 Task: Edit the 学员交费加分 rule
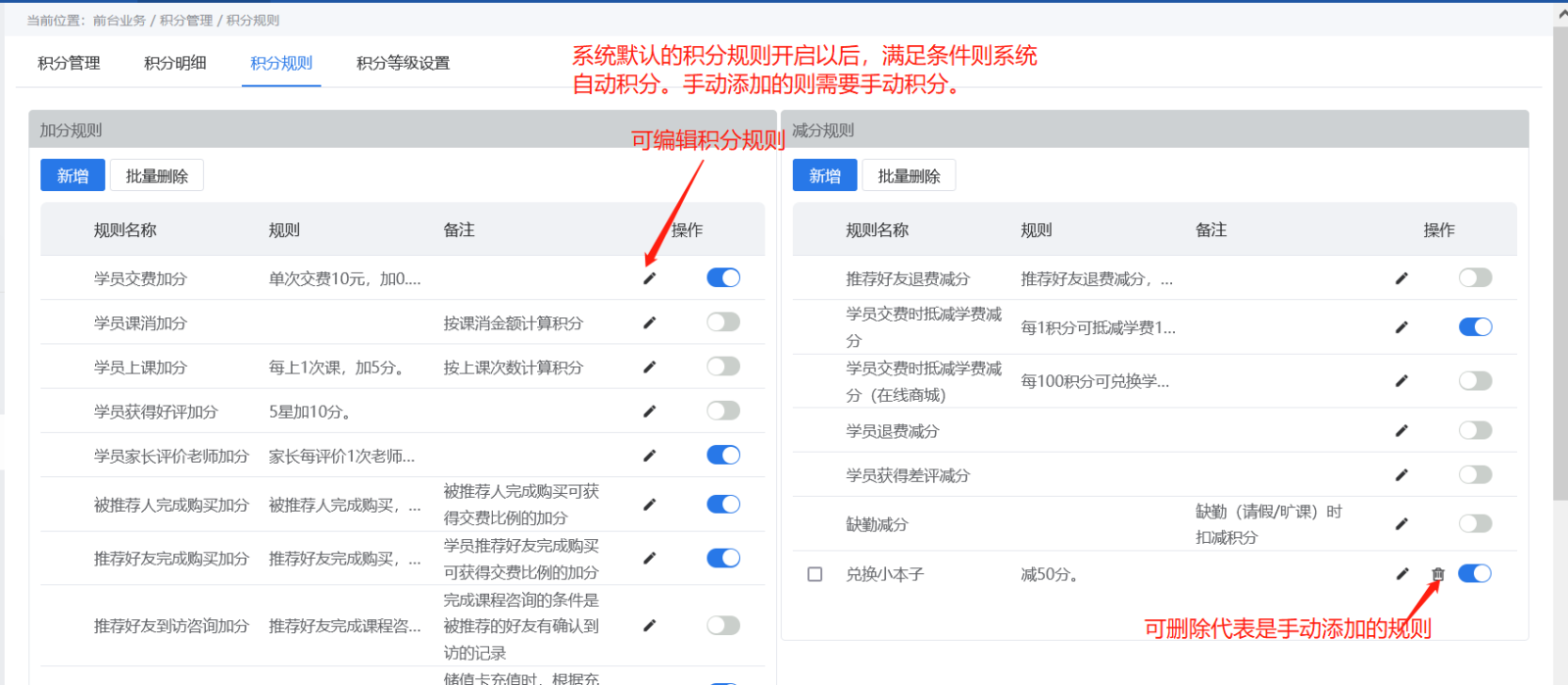tap(649, 278)
